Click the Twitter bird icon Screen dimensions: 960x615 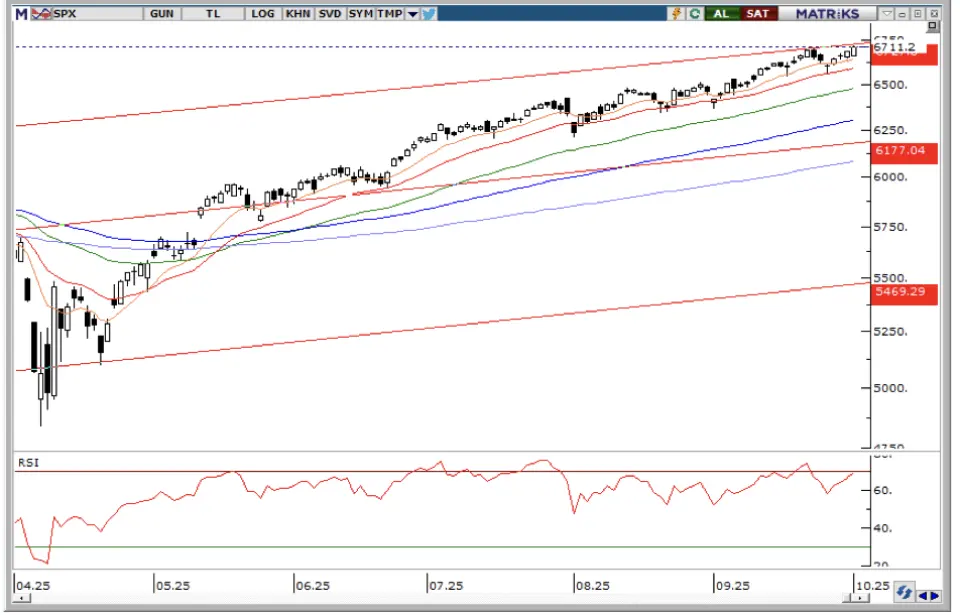[429, 14]
